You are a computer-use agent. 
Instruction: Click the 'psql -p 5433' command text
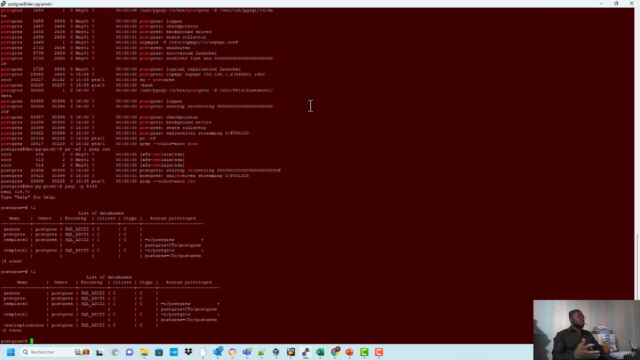click(81, 187)
